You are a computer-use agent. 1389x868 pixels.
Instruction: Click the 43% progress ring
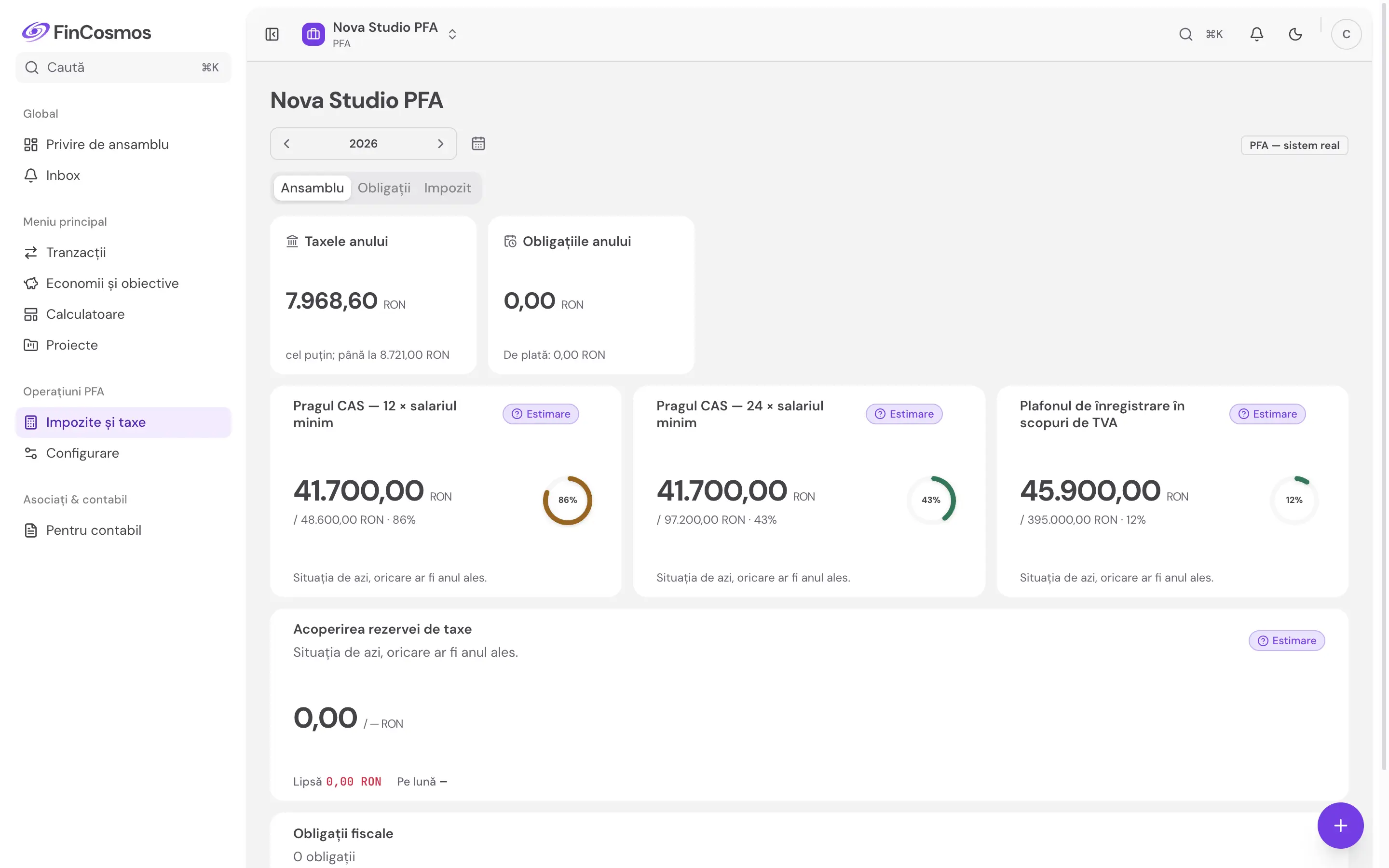point(931,500)
